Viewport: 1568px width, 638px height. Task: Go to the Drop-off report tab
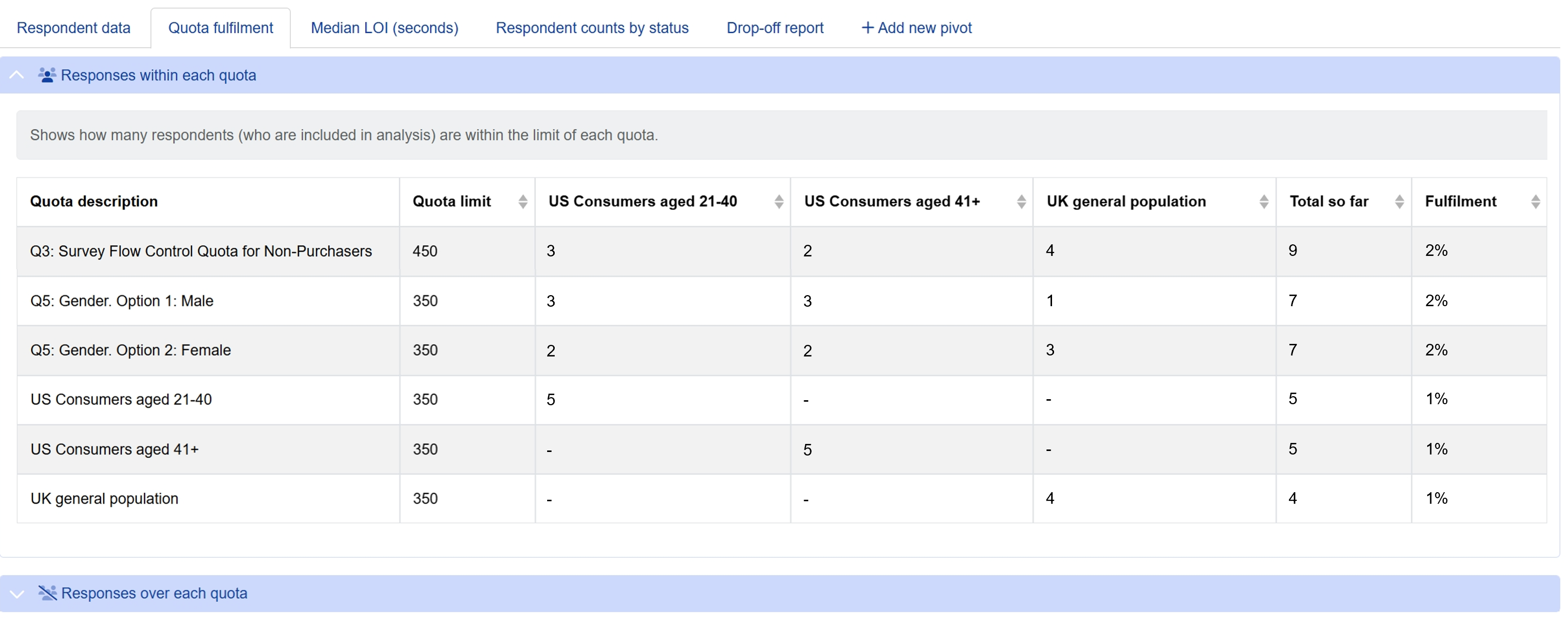(x=774, y=28)
